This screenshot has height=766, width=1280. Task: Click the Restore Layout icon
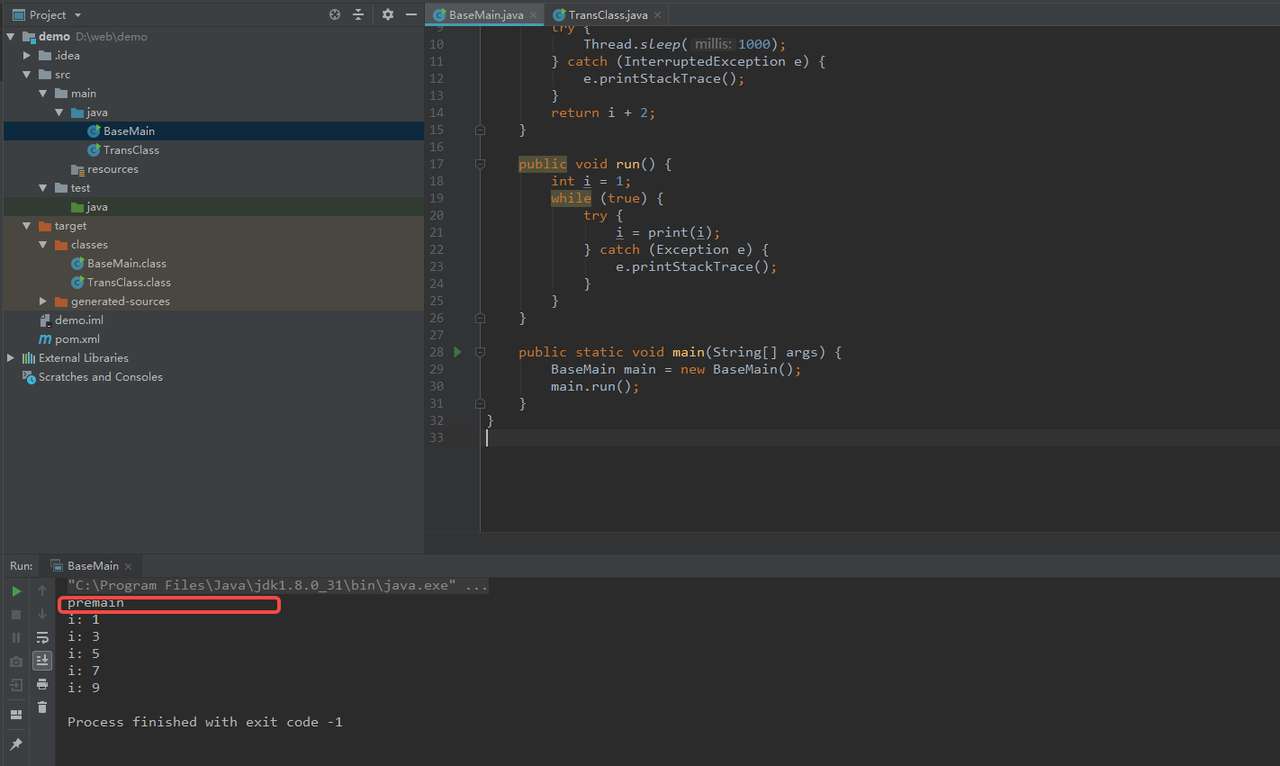click(x=16, y=714)
